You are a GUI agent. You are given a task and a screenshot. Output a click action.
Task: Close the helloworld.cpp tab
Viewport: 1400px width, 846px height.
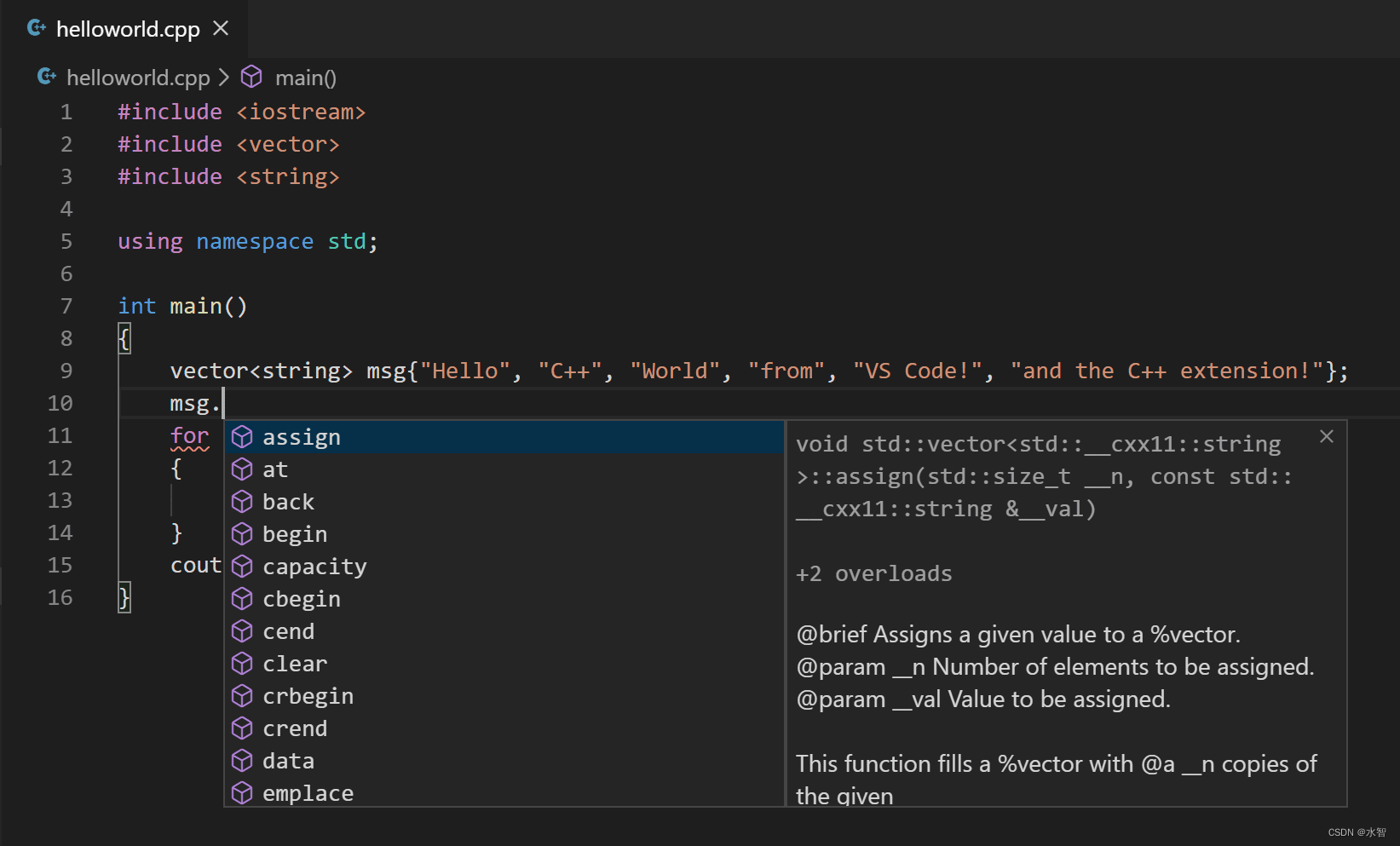(x=221, y=28)
